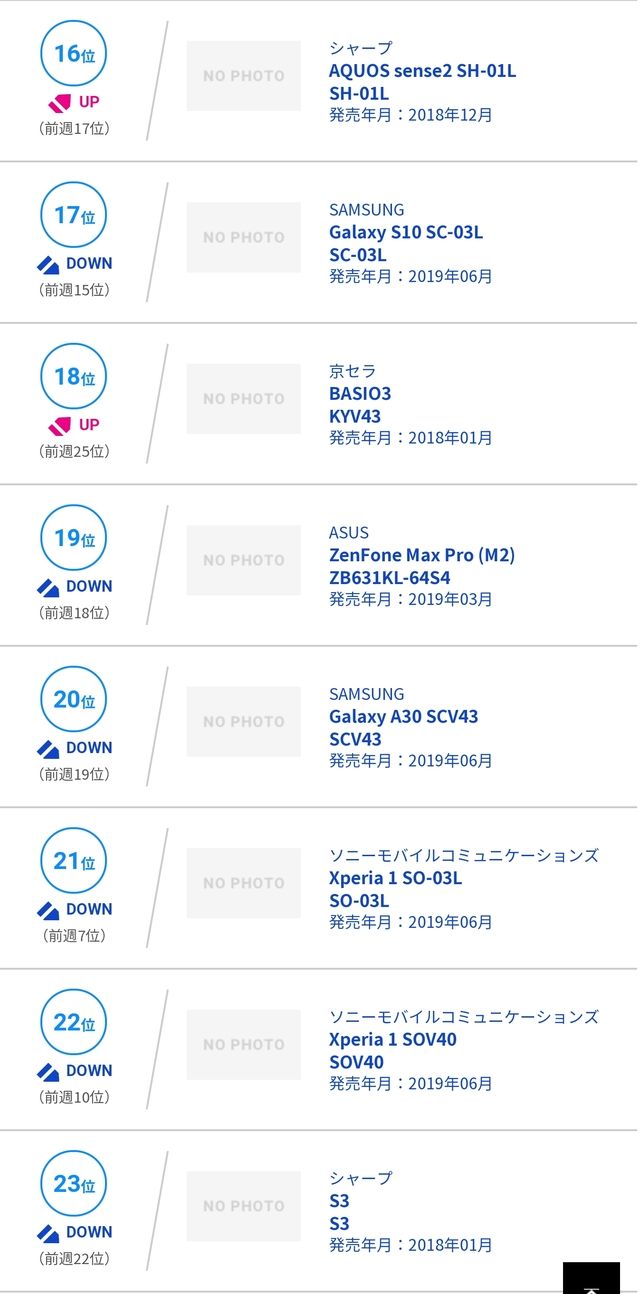Select the BASIO3 KYV43 product link
This screenshot has width=640, height=1294.
(360, 394)
